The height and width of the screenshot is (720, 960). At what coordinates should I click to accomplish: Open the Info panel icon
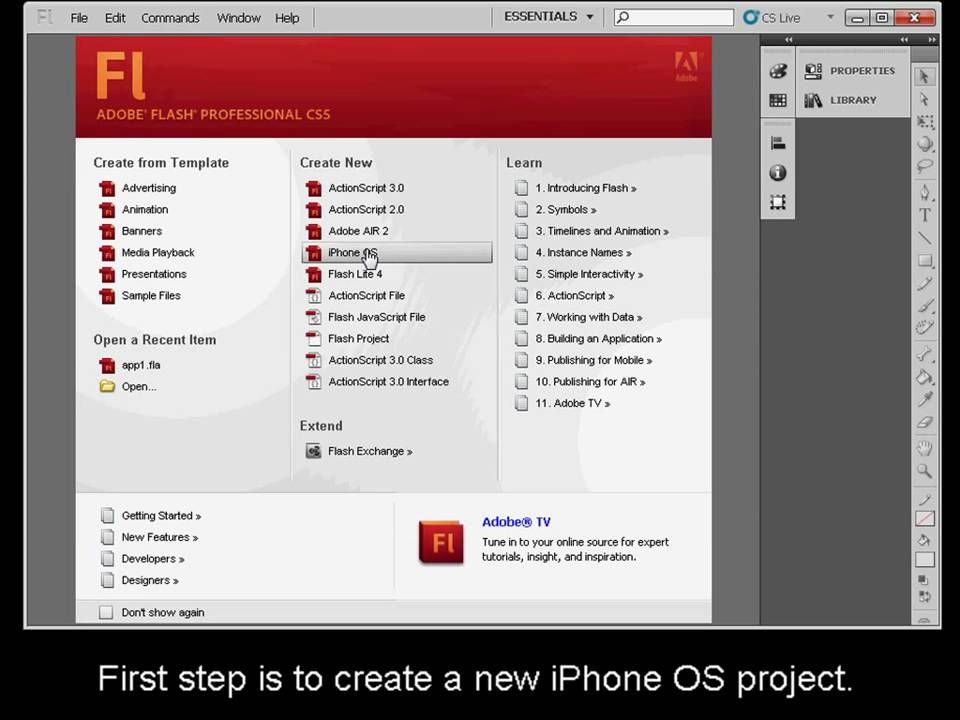tap(778, 173)
